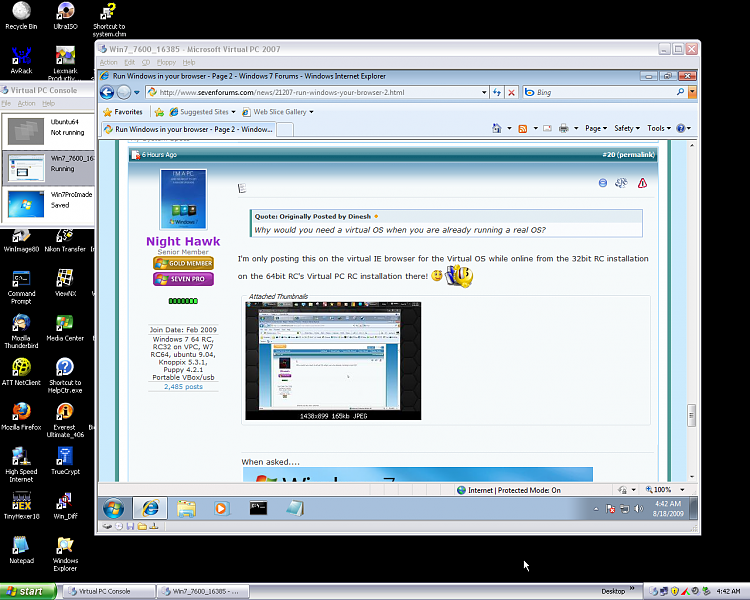Open the AvRack desktop icon
Image resolution: width=750 pixels, height=600 pixels.
(21, 60)
